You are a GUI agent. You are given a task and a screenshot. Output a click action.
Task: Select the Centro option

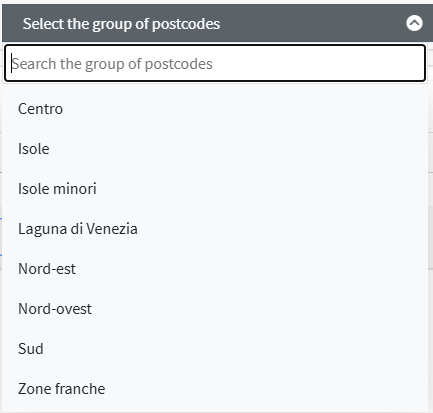(x=215, y=109)
